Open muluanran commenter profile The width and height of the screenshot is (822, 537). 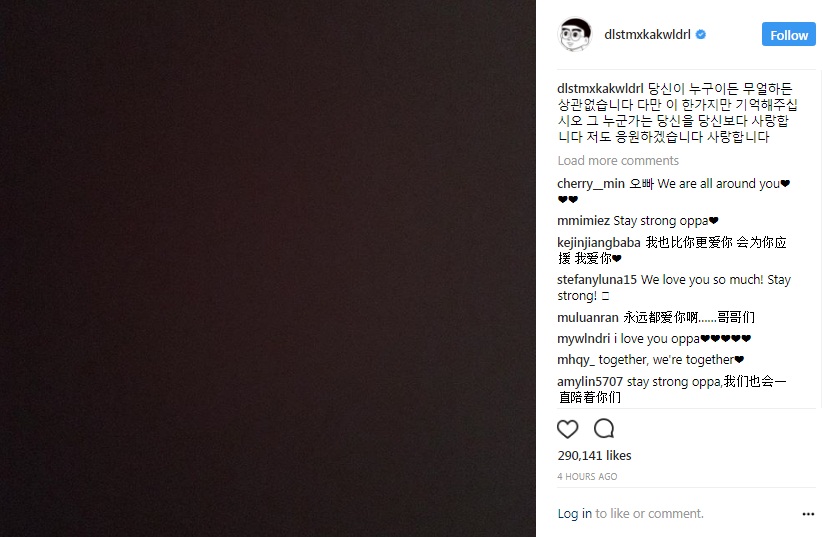click(x=588, y=317)
